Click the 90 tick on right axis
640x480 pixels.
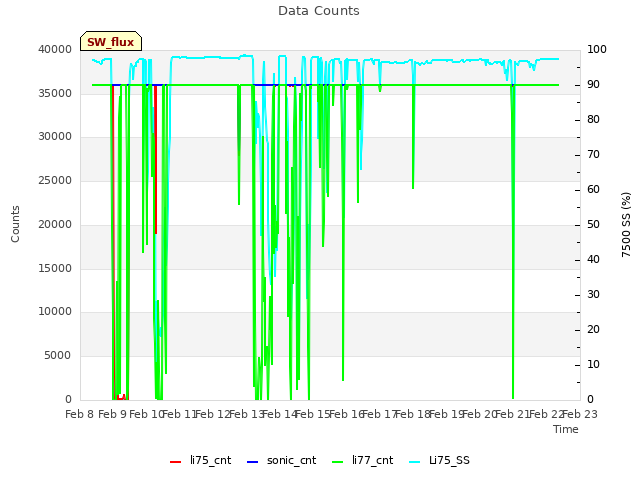point(593,84)
